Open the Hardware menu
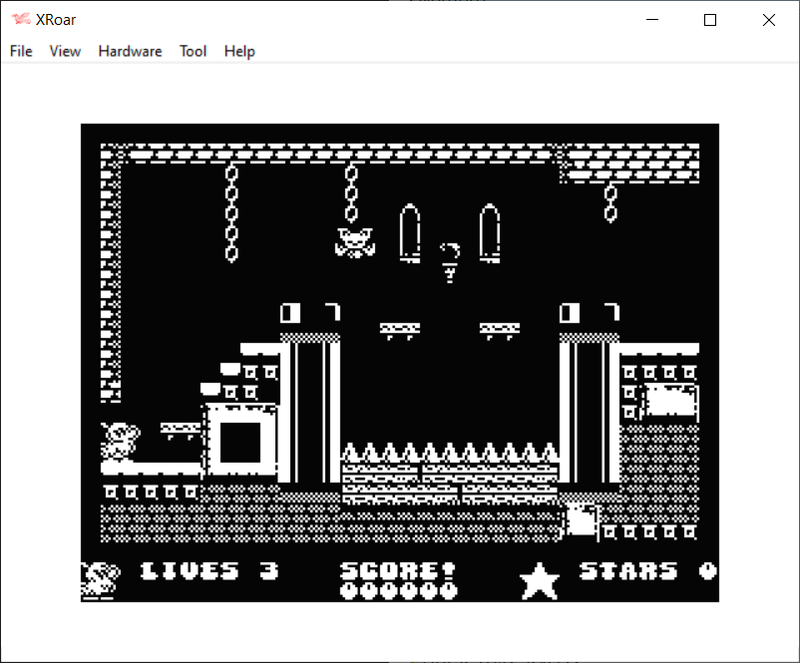This screenshot has height=663, width=800. pos(130,51)
